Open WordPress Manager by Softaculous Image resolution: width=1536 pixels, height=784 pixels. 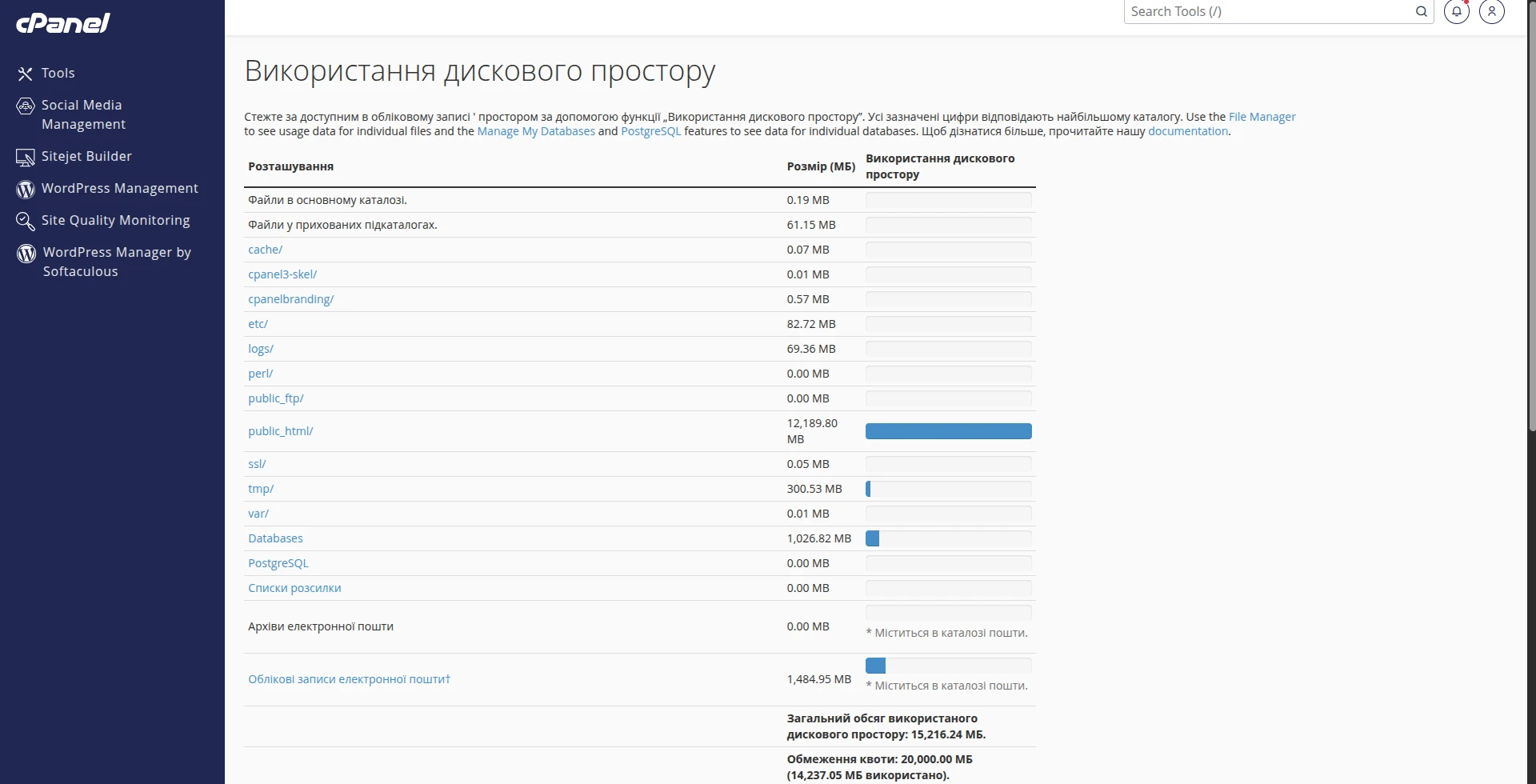(118, 261)
